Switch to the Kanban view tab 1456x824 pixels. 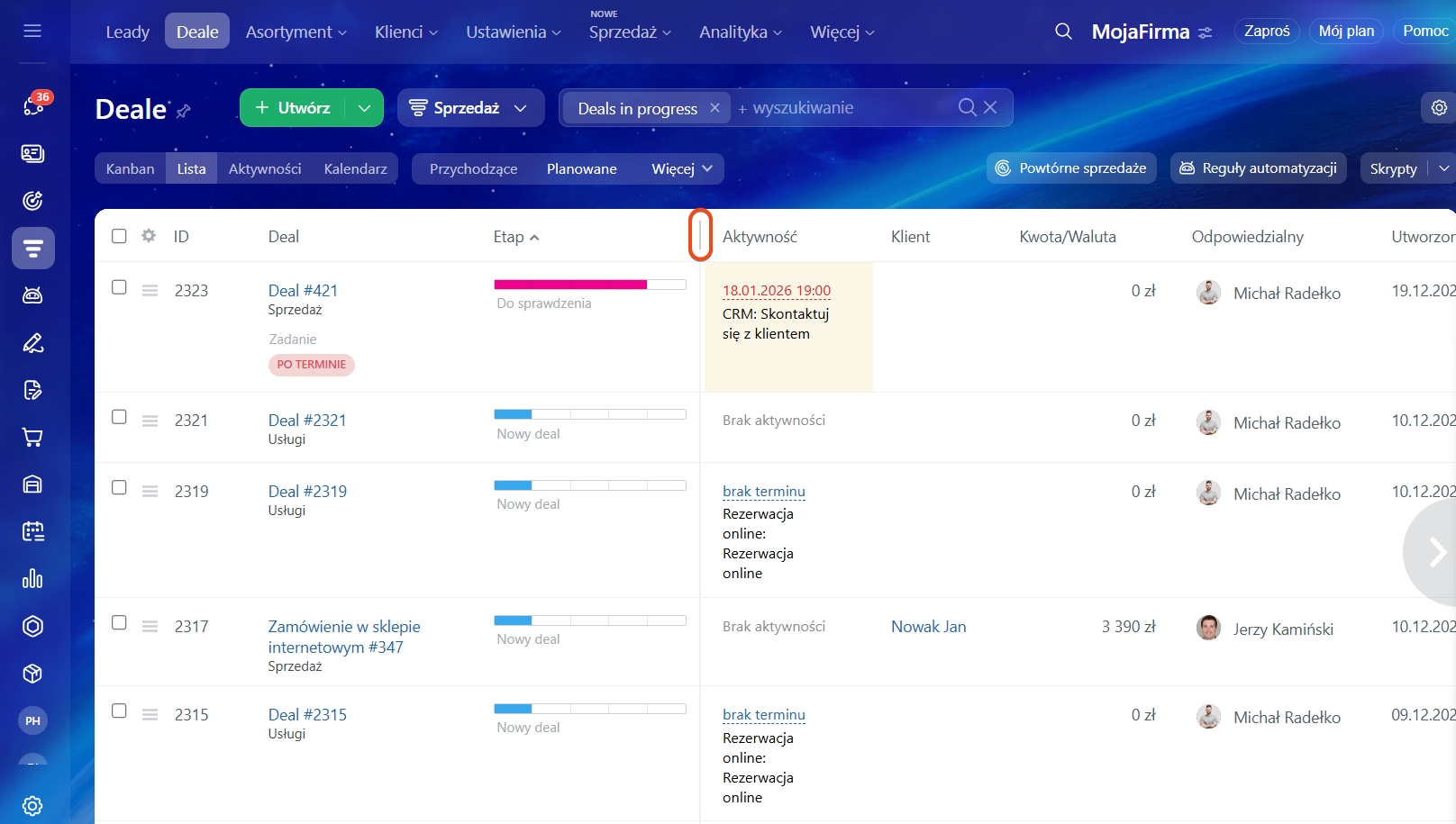tap(130, 169)
